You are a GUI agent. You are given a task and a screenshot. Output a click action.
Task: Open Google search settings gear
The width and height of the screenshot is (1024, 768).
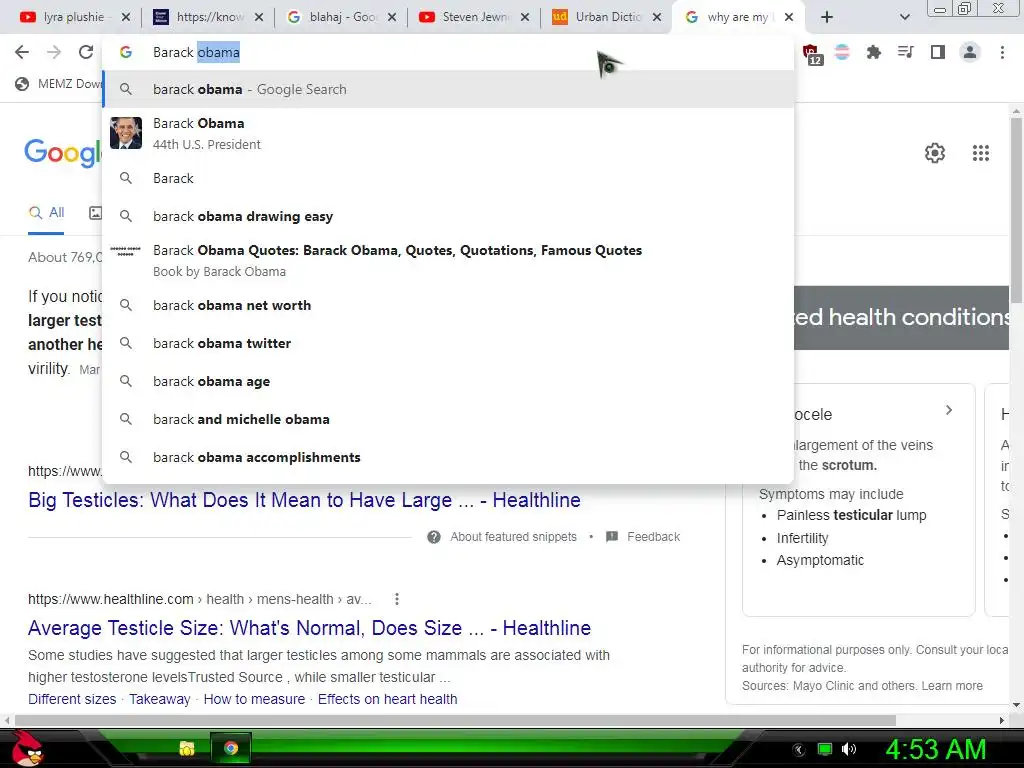tap(935, 153)
